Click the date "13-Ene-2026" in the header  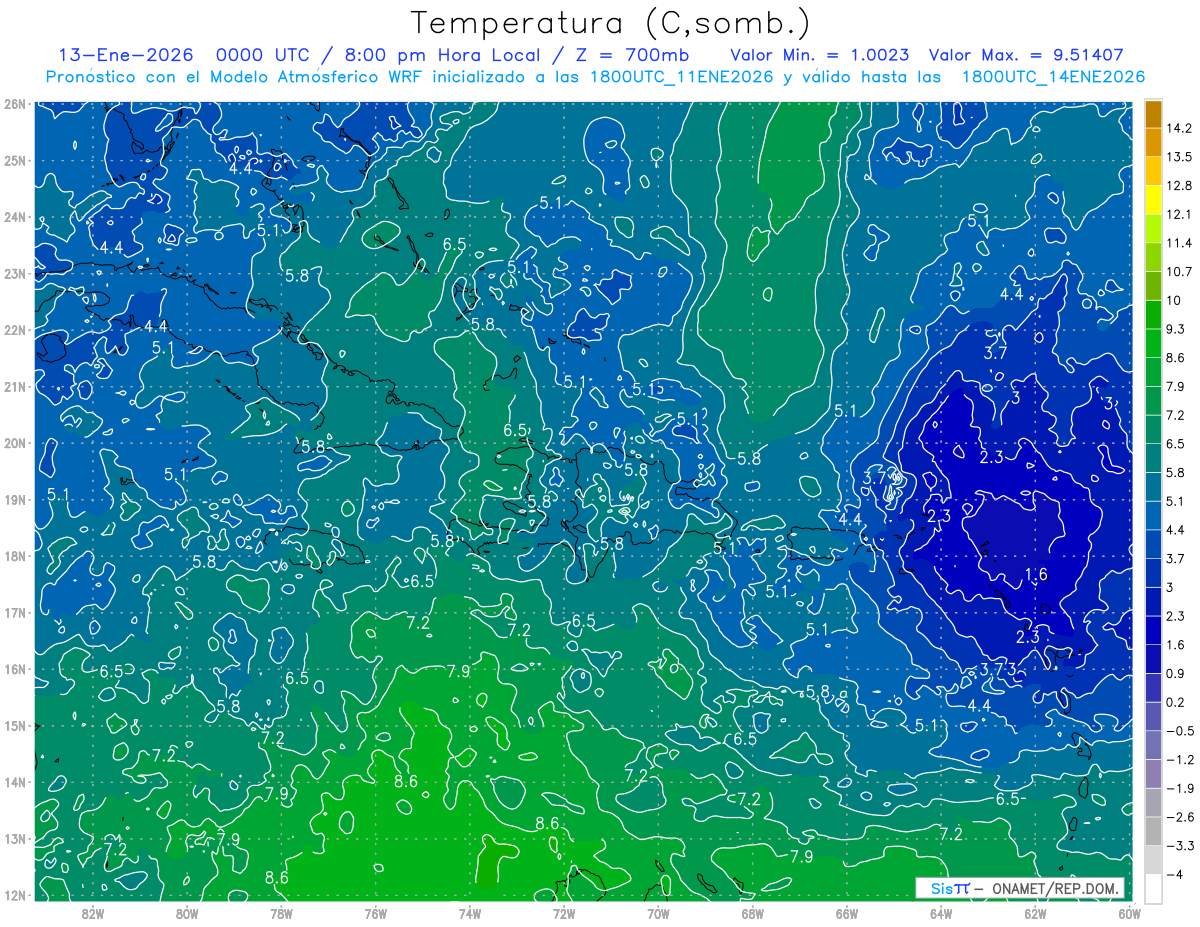(x=126, y=55)
